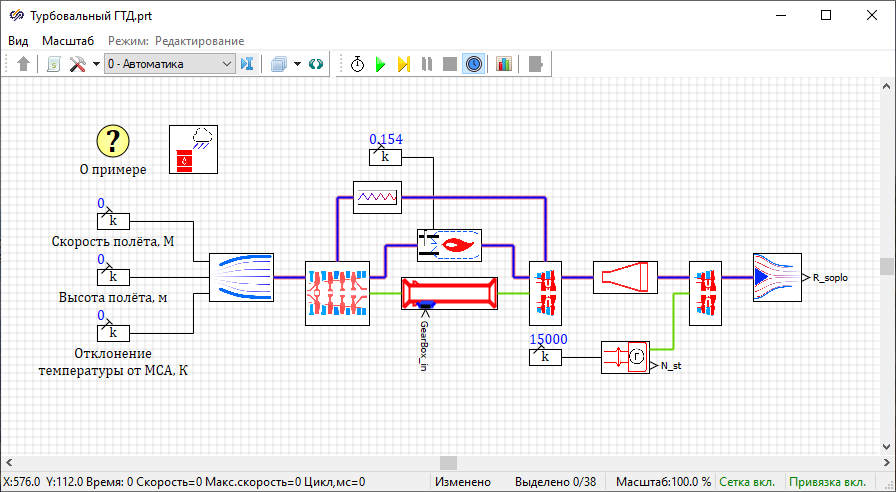The width and height of the screenshot is (896, 492).
Task: Open the script page icon in toolbar
Action: 53,64
